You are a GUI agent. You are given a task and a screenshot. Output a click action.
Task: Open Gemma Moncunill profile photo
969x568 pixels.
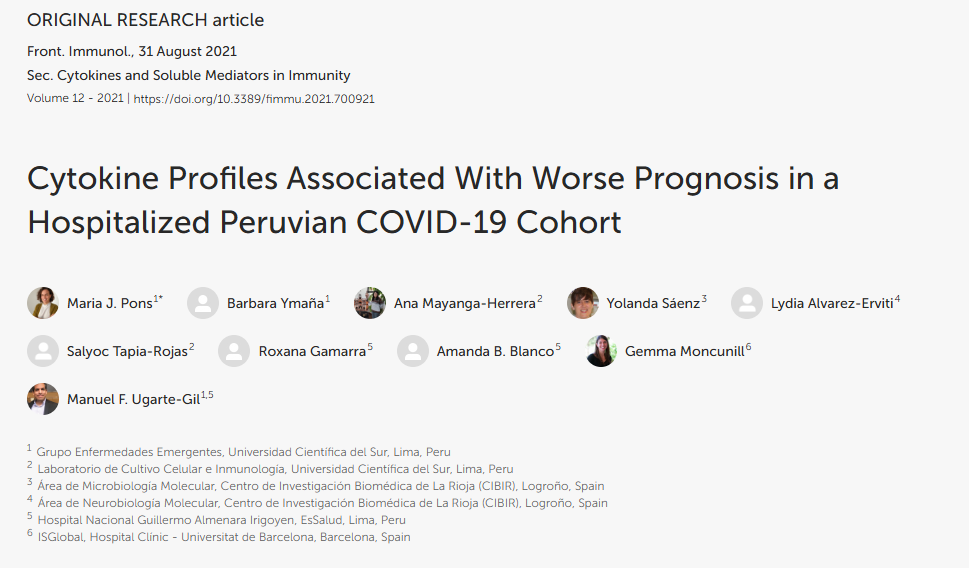[601, 351]
